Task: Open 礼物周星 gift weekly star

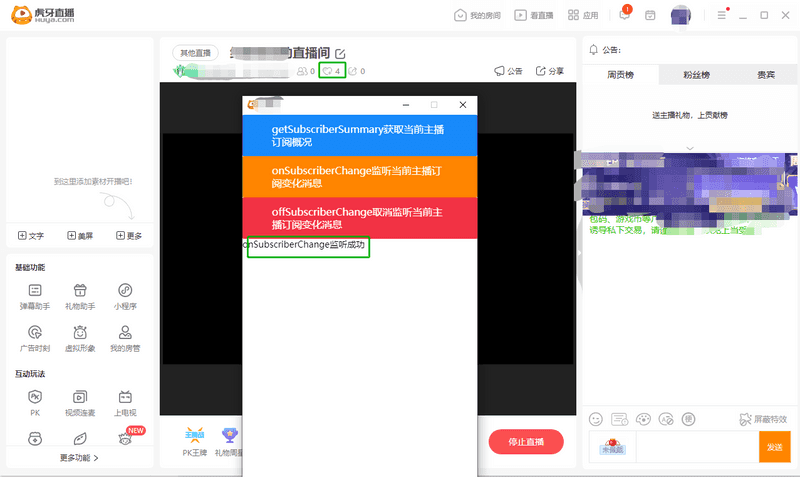Action: tap(229, 442)
